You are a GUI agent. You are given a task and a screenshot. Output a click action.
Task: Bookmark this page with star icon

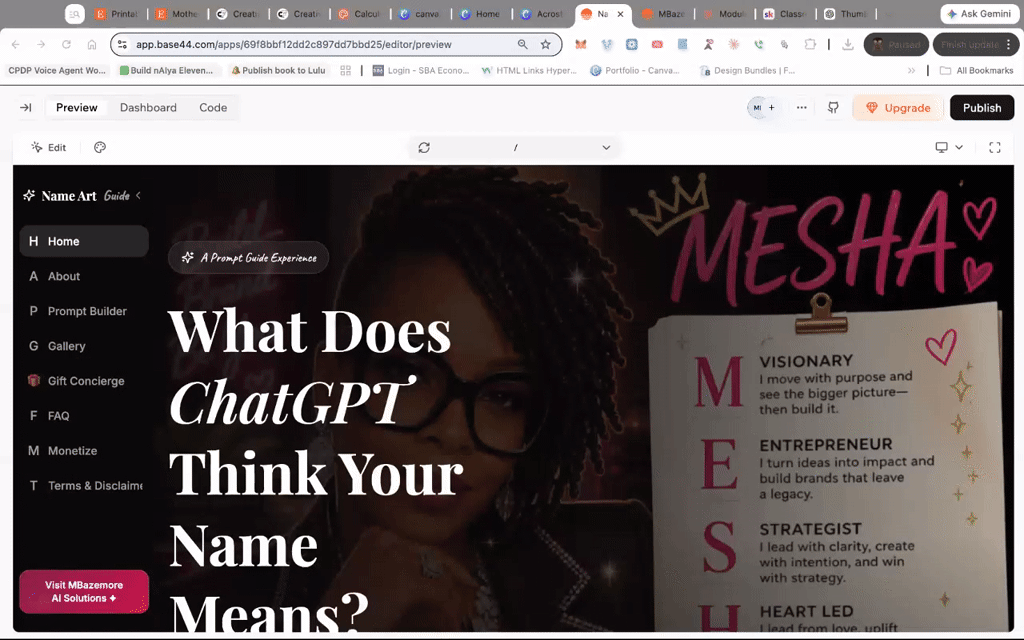pos(545,44)
